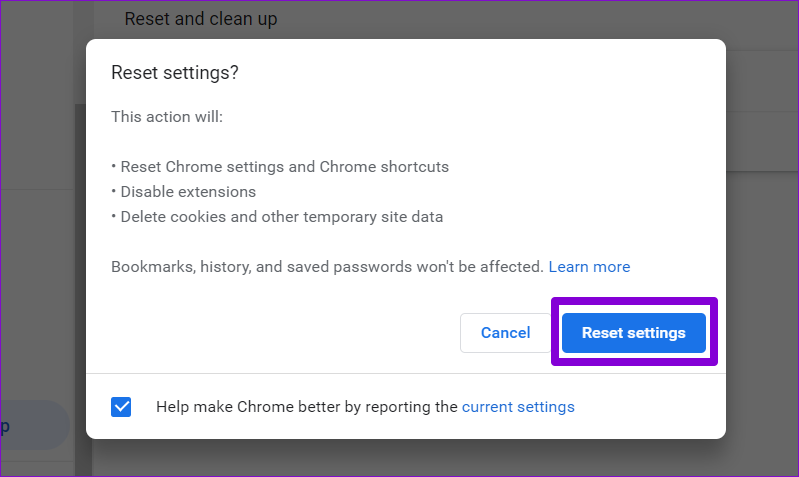Cancel the reset settings dialog
The height and width of the screenshot is (477, 799).
click(505, 333)
